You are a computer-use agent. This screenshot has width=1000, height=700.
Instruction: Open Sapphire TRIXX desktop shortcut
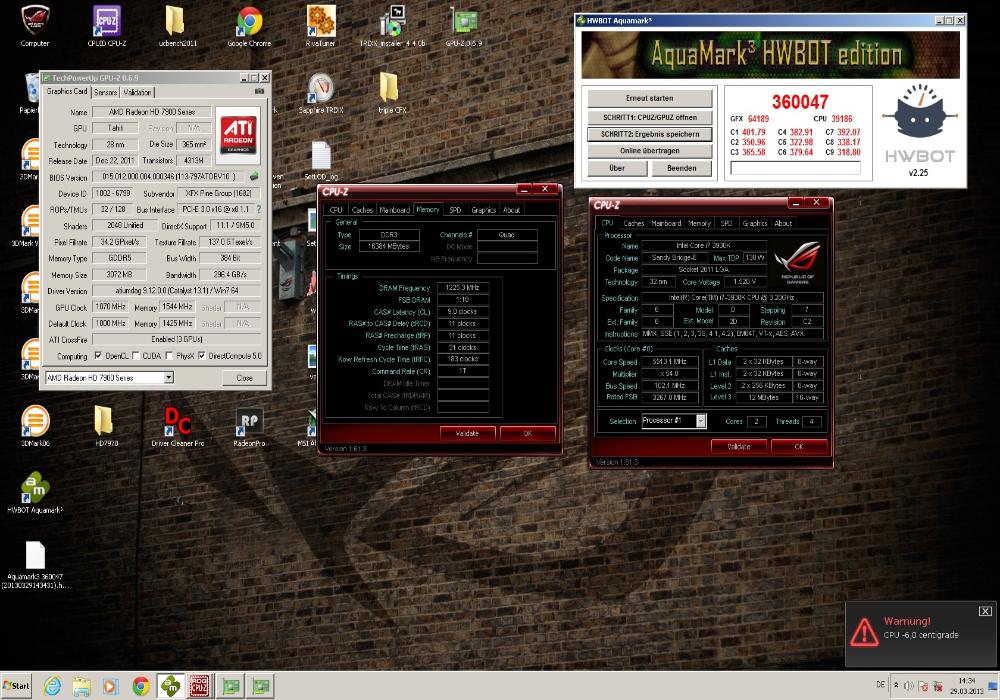[x=321, y=93]
